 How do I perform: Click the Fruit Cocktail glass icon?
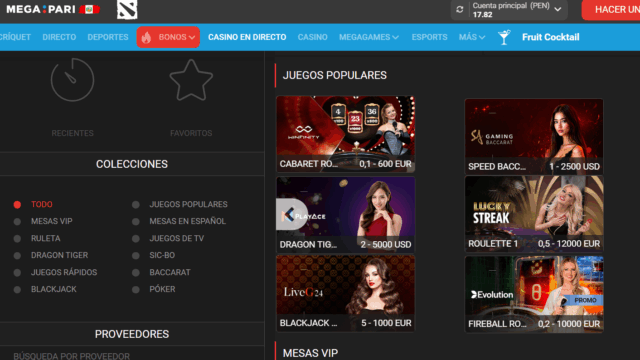[504, 37]
